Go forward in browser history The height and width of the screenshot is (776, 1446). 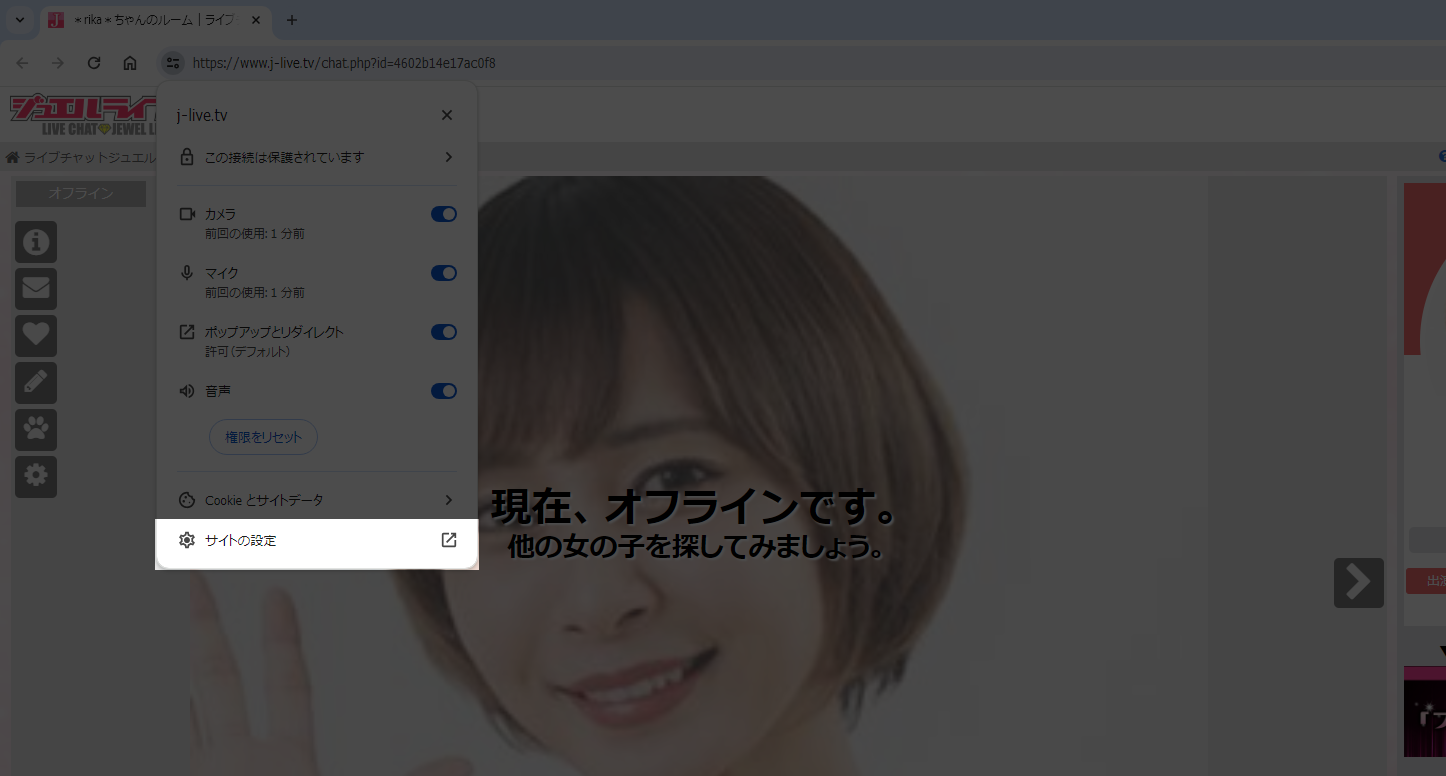tap(58, 63)
